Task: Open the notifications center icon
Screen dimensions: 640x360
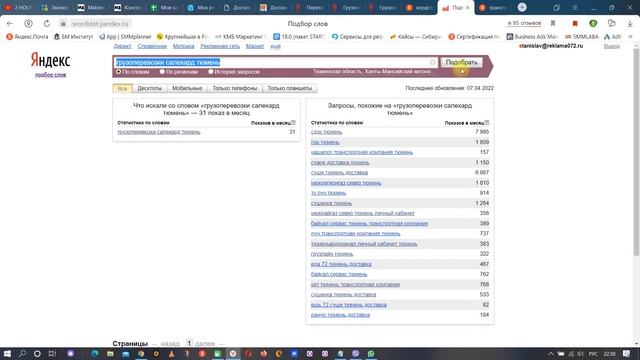Action: (x=627, y=353)
